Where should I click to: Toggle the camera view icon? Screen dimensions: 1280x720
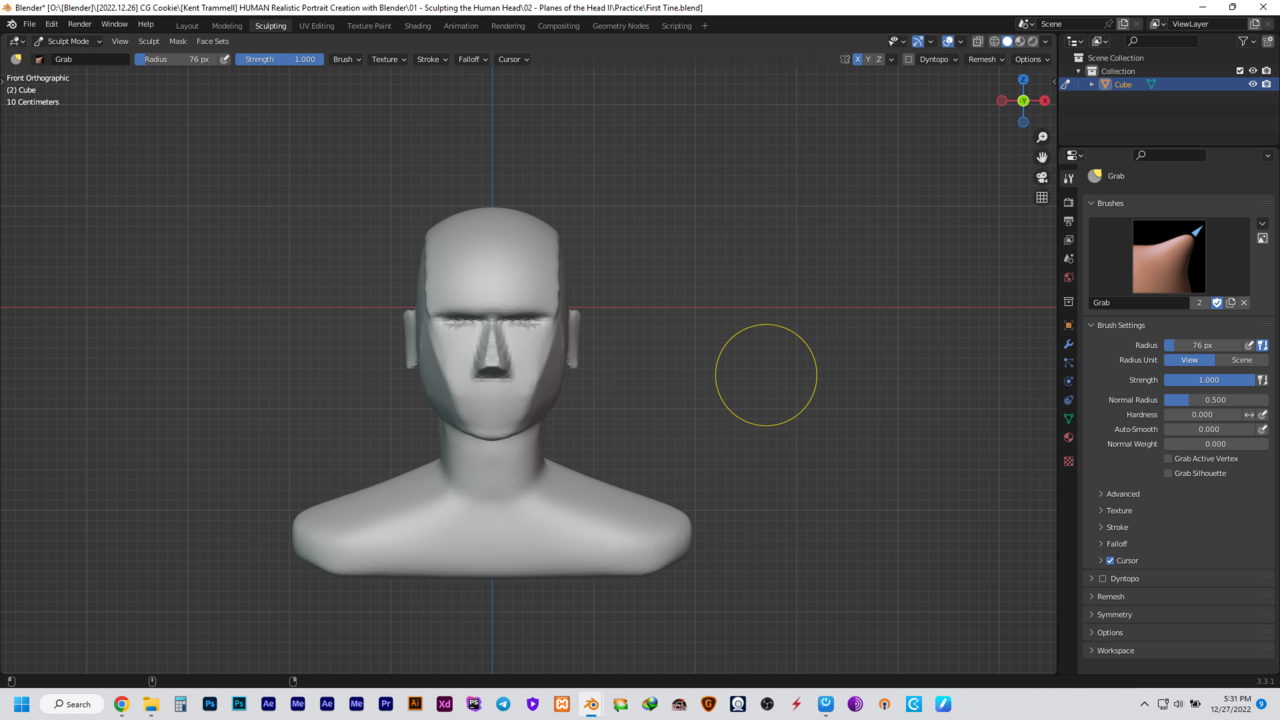click(x=1042, y=177)
